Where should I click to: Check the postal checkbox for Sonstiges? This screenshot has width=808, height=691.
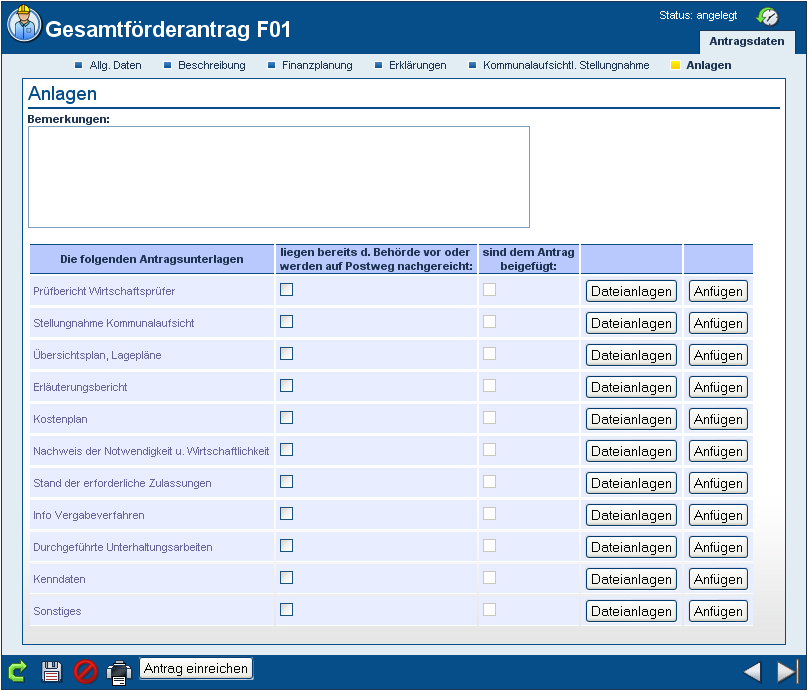click(x=287, y=610)
